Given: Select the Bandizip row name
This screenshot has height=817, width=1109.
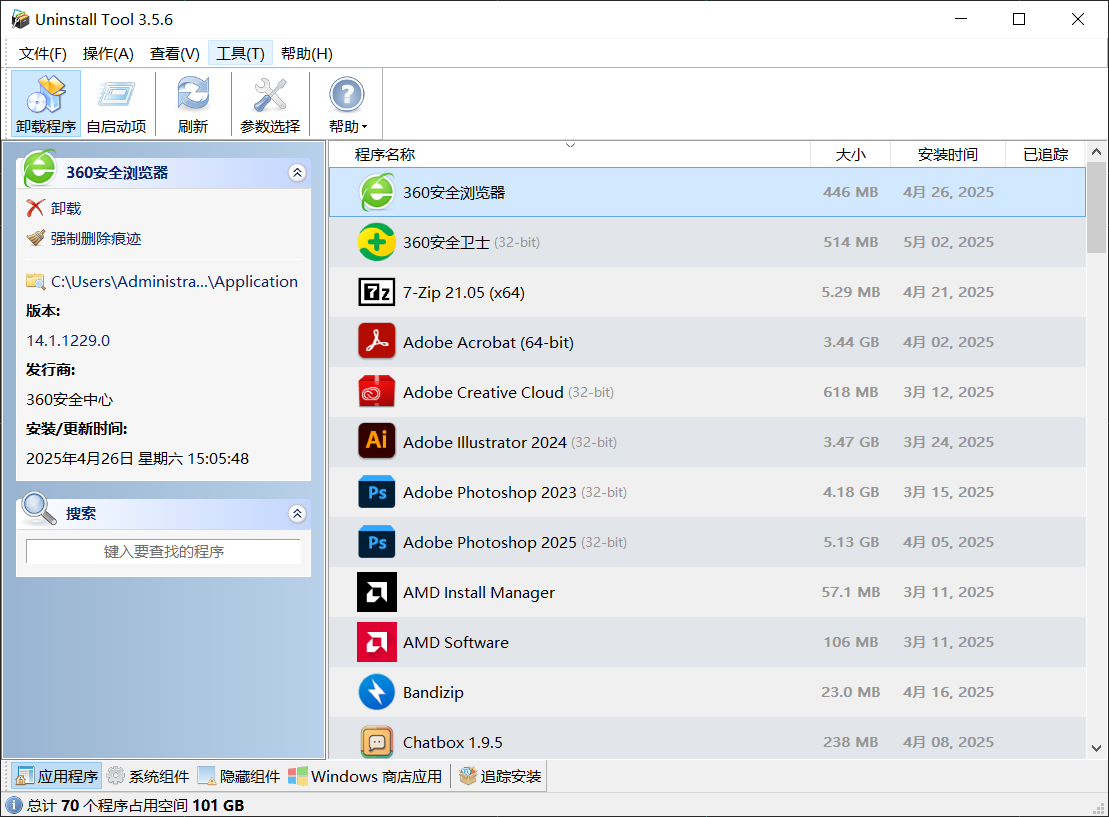Looking at the screenshot, I should (433, 693).
